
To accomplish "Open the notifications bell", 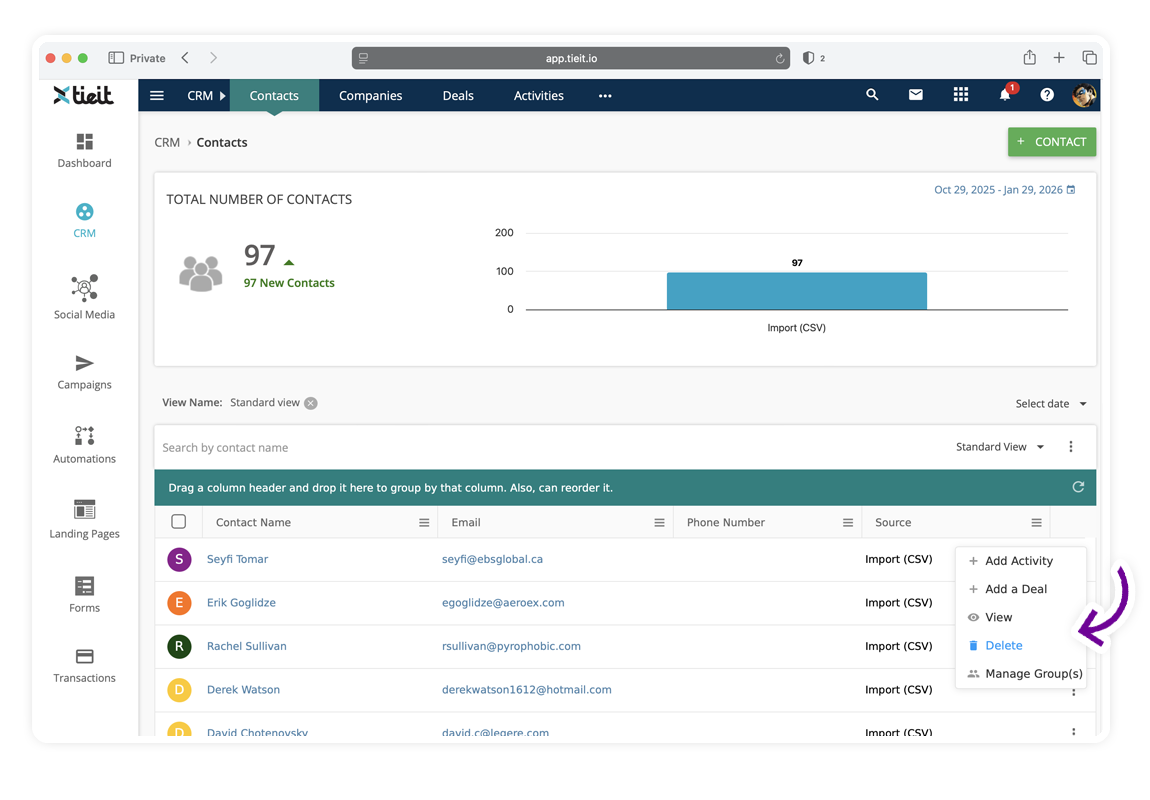I will [x=1004, y=95].
